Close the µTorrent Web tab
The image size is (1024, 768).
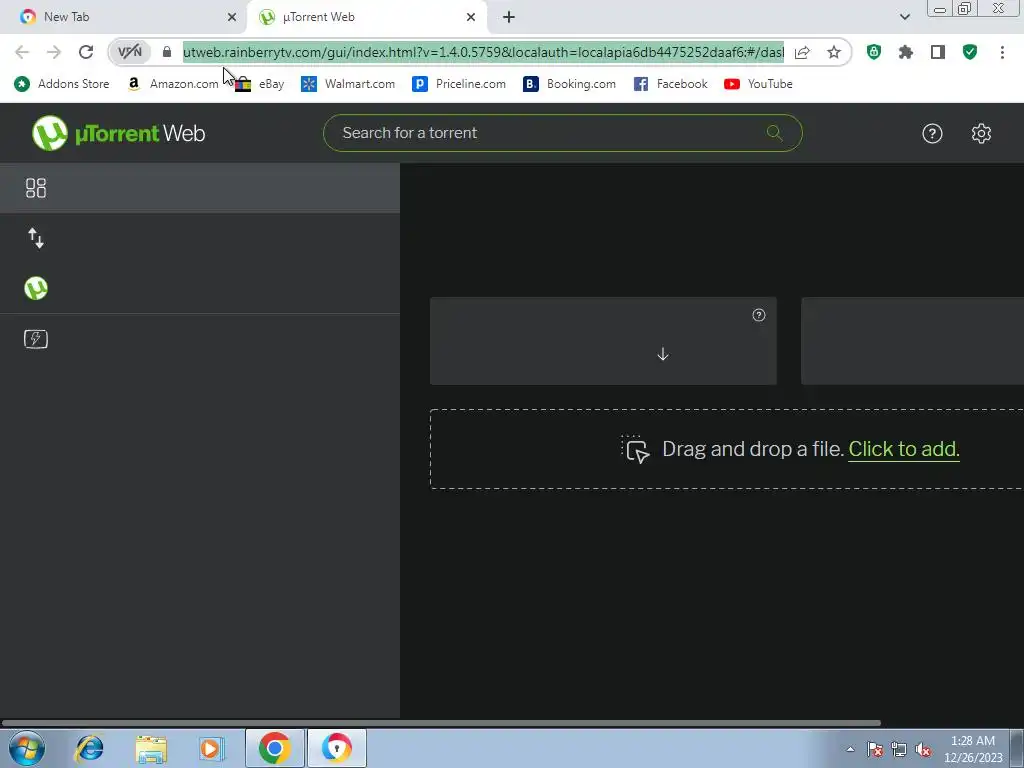pos(471,17)
